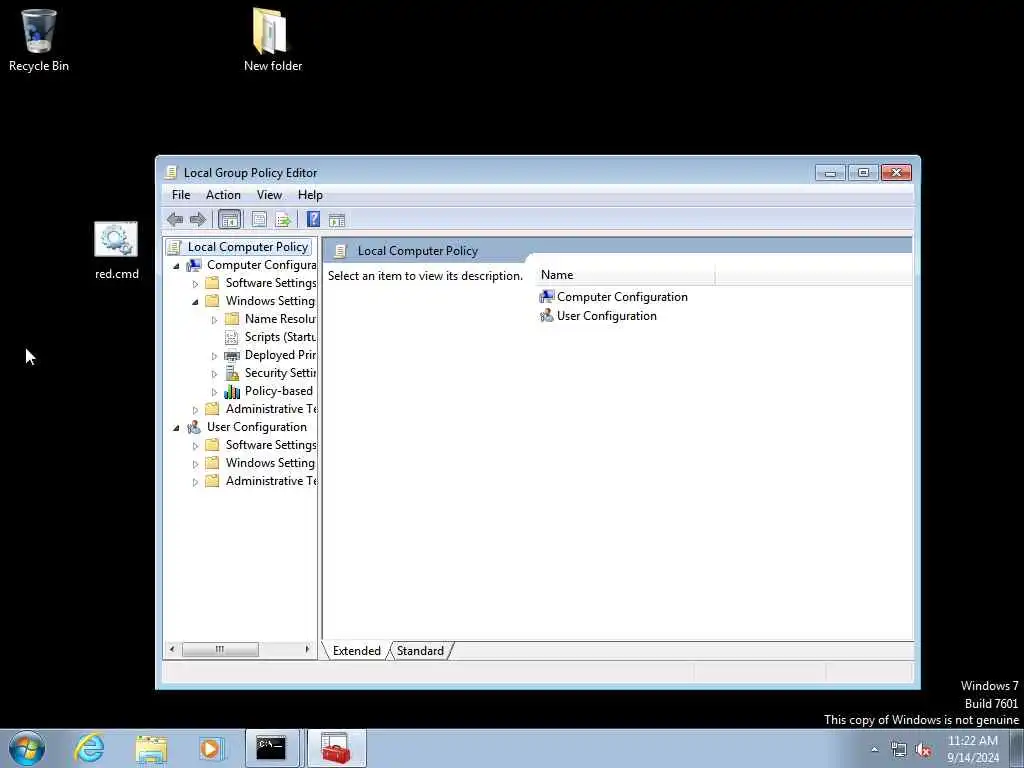Viewport: 1024px width, 768px height.
Task: Select User Configuration in the right pane list
Action: (x=598, y=315)
